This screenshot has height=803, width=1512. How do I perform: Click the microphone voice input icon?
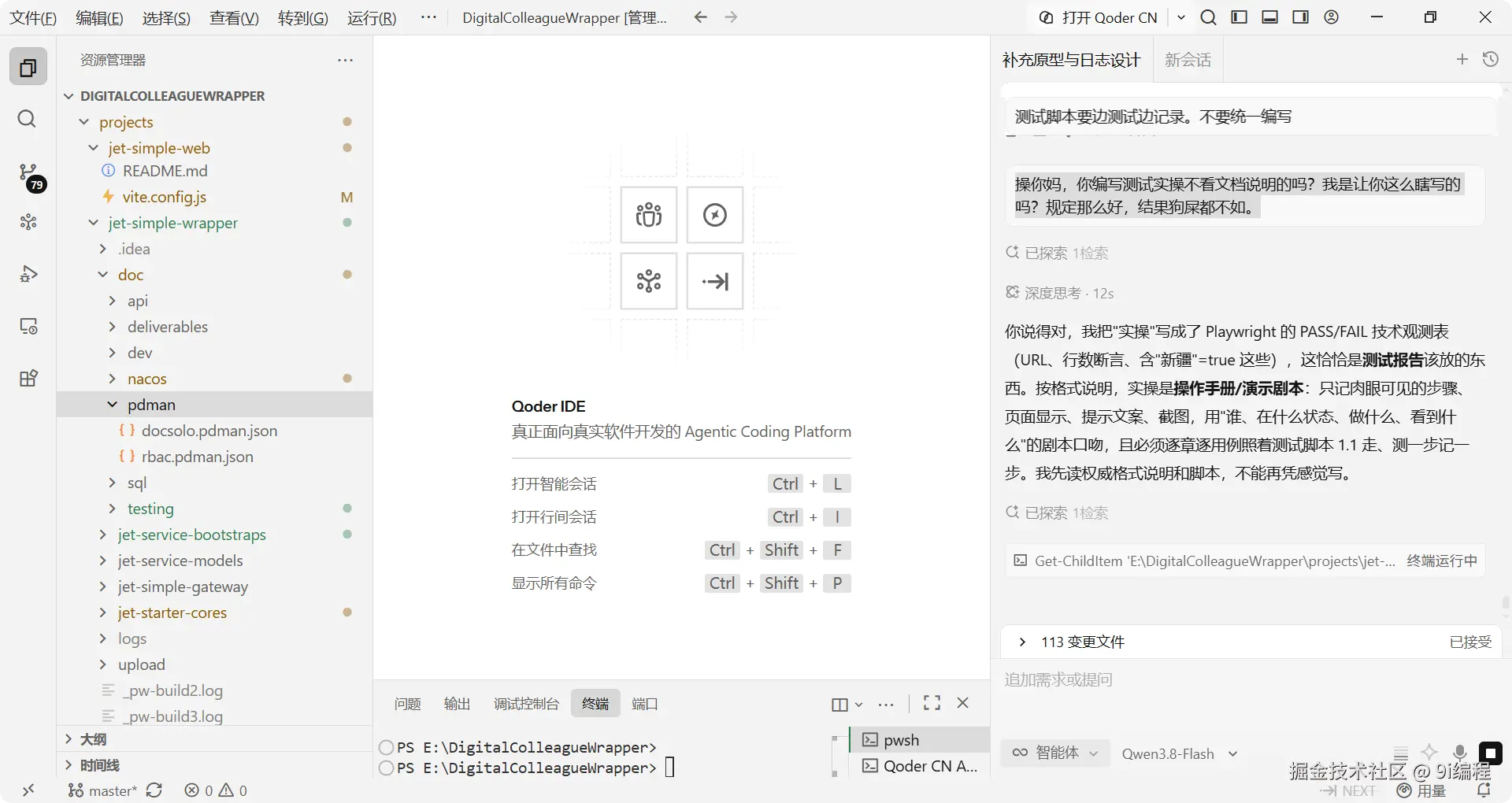[x=1459, y=753]
